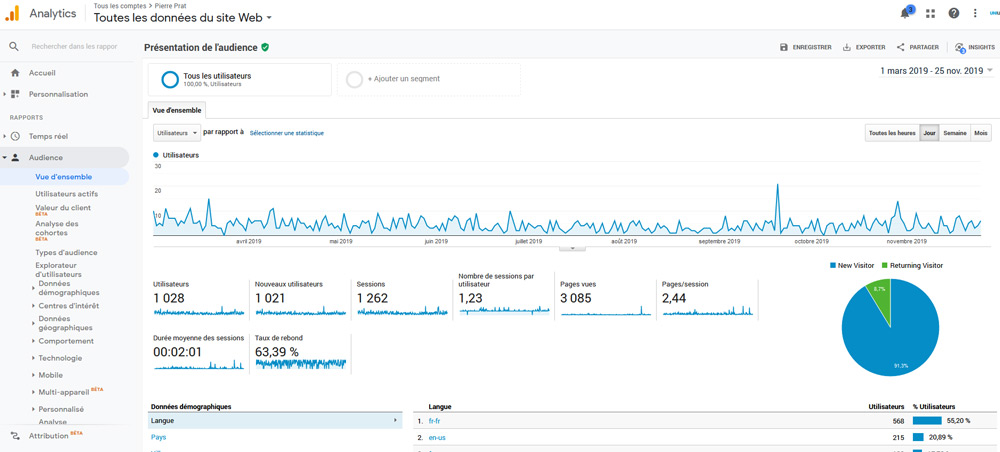
Task: Open the Utilisateurs metric dropdown
Action: pyautogui.click(x=177, y=133)
